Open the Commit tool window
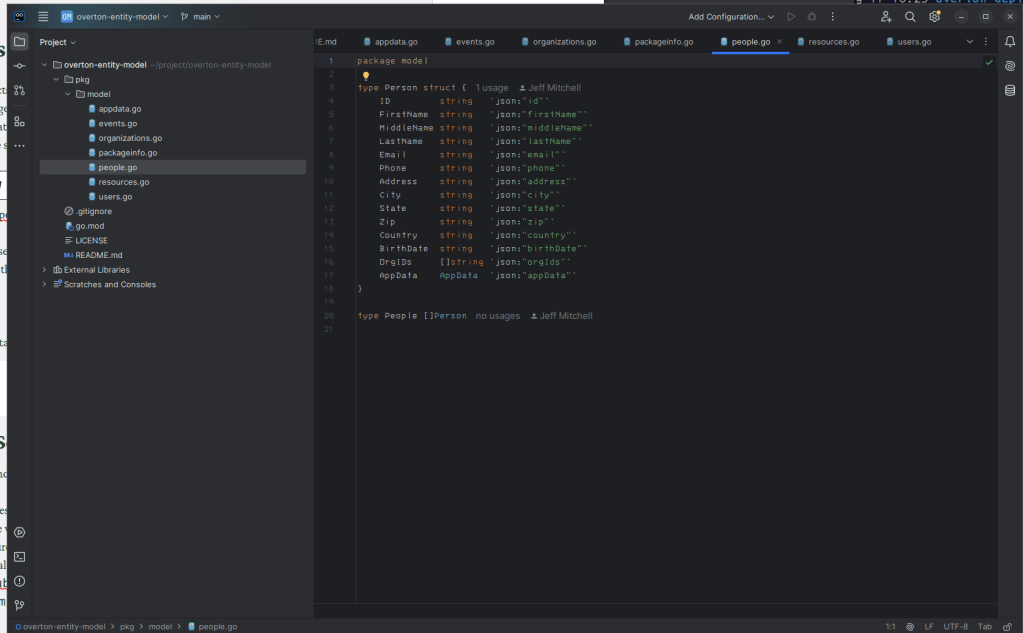The image size is (1023, 633). pos(19,65)
